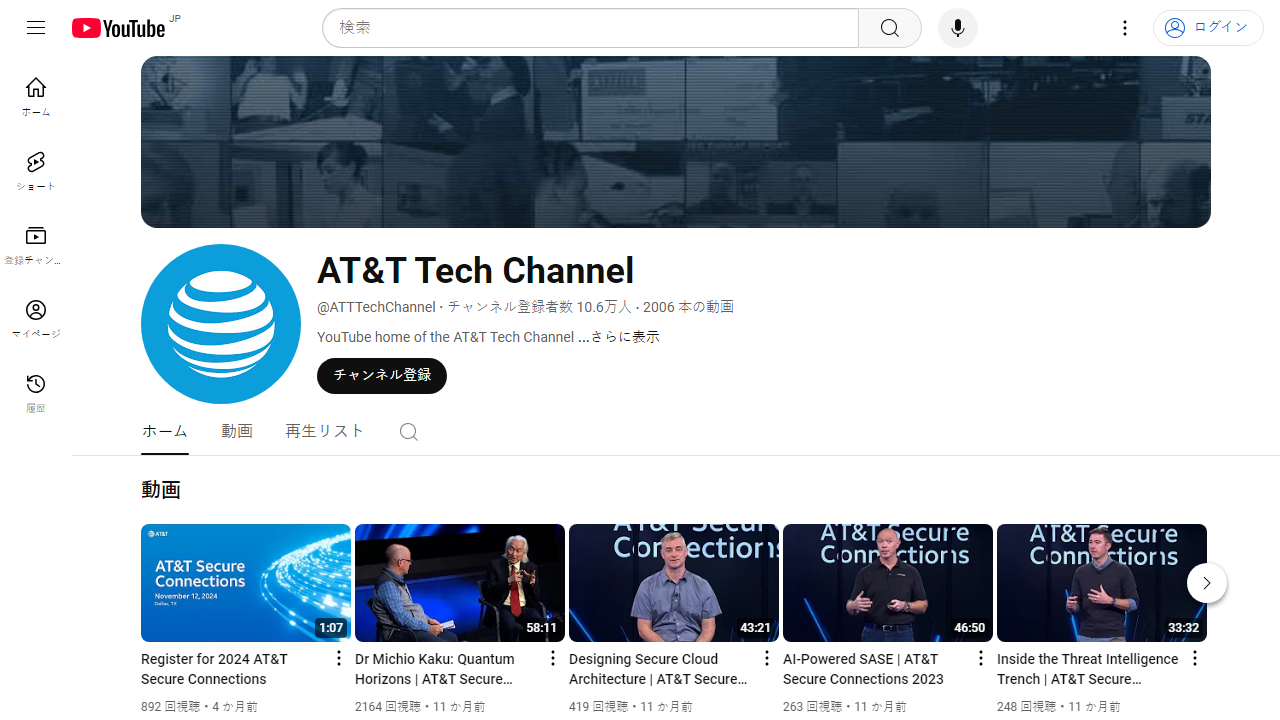The height and width of the screenshot is (720, 1280).
Task: Search within channel using magnifier icon
Action: click(408, 432)
